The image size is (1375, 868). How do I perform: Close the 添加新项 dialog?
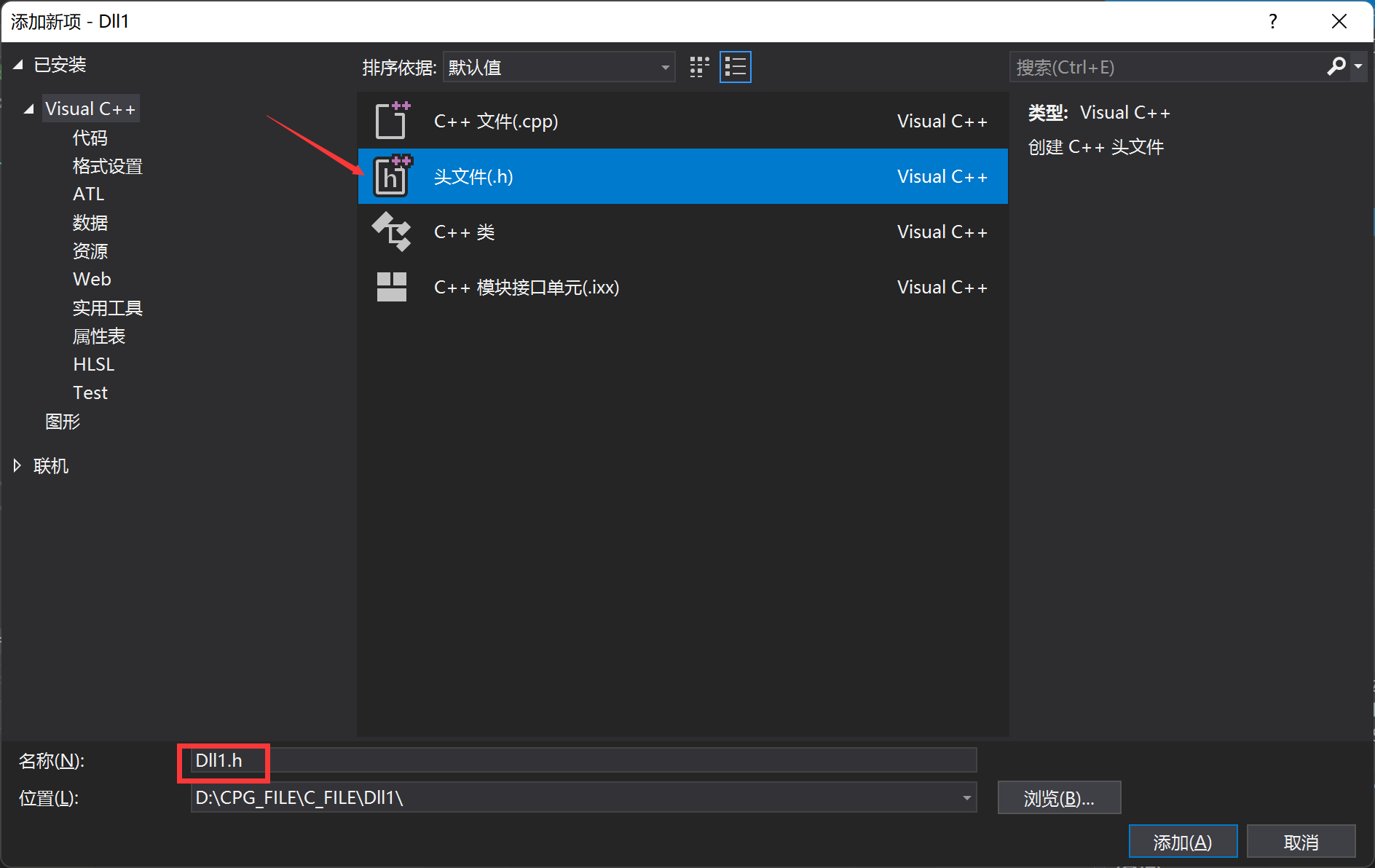coord(1339,21)
